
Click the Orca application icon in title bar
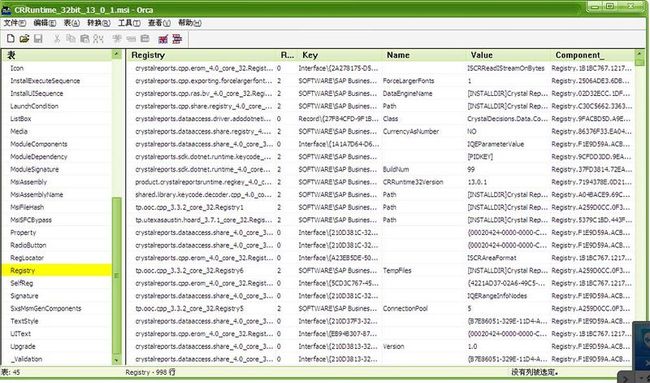click(6, 10)
